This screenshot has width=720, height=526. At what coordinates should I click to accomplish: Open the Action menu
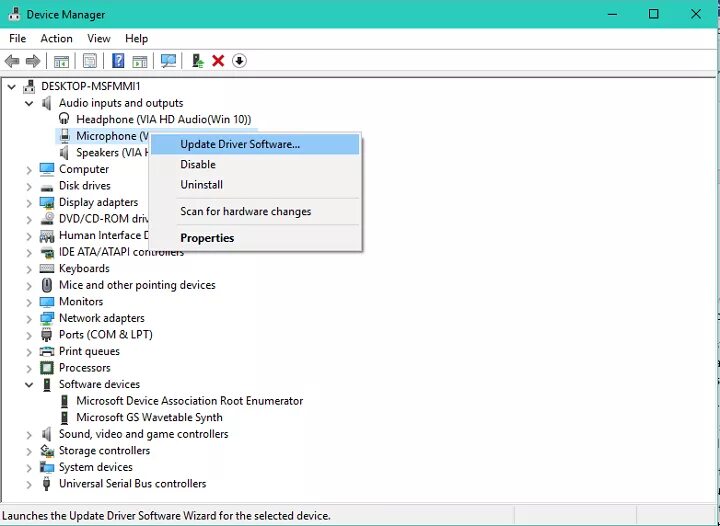(x=56, y=39)
